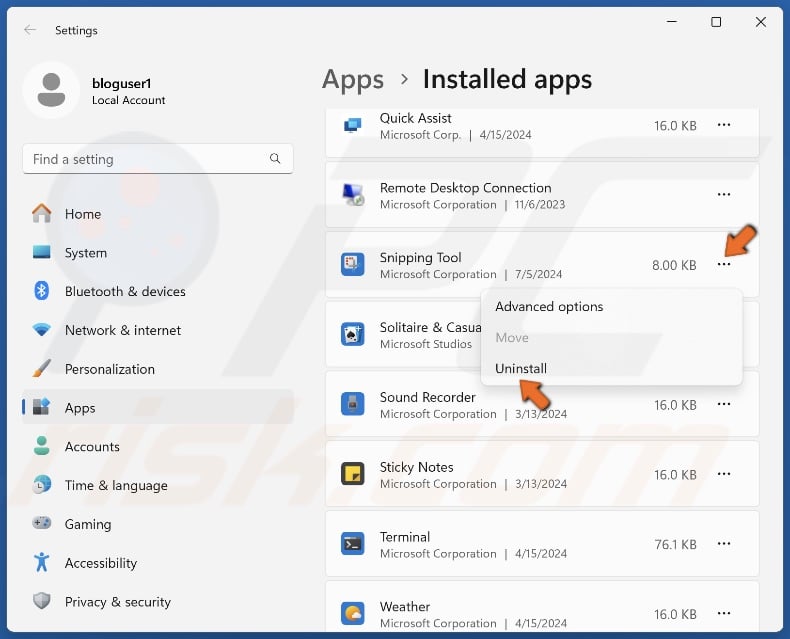Go to Gaming settings
Screen dimensions: 790x639
pos(158,525)
